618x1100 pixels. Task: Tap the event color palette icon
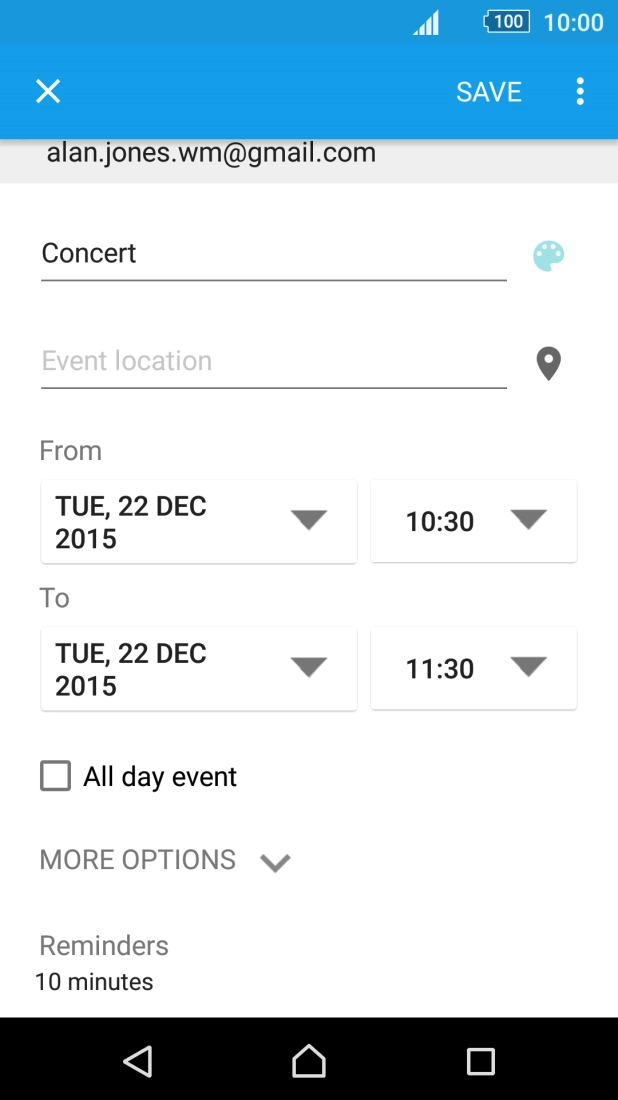[x=548, y=256]
